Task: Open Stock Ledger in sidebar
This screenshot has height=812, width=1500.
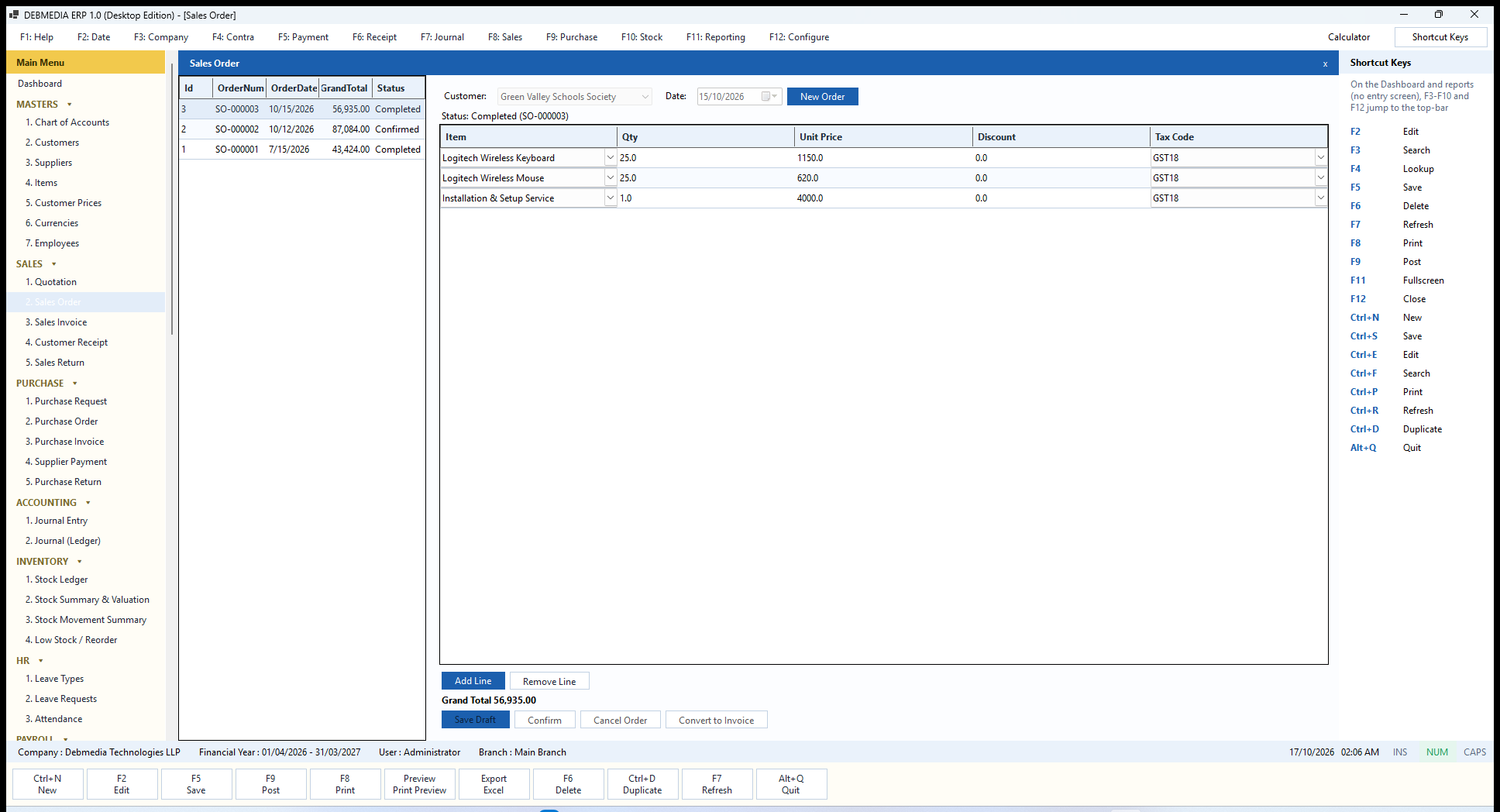Action: point(61,580)
